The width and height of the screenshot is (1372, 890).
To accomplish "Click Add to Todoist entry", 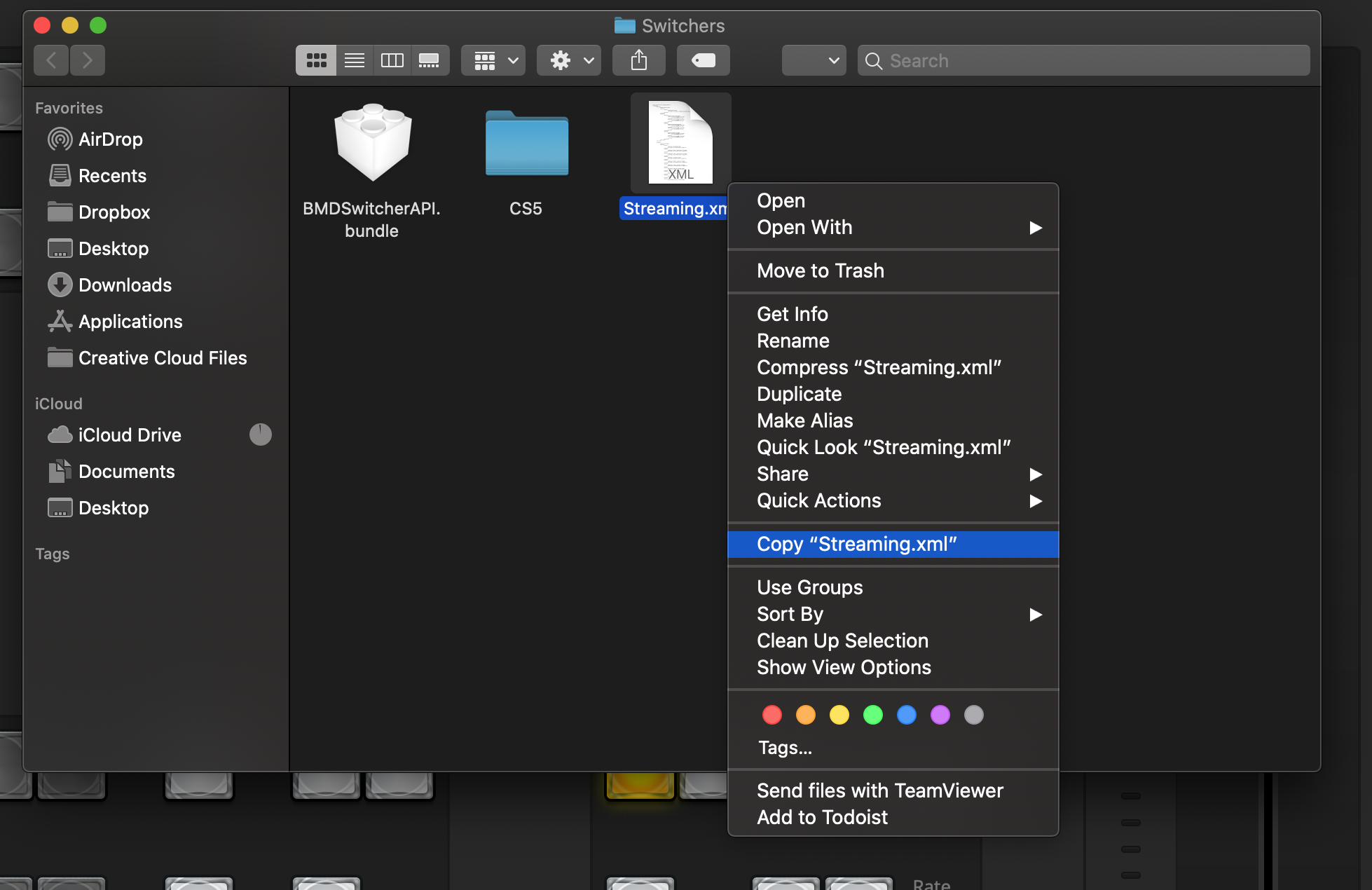I will 822,817.
